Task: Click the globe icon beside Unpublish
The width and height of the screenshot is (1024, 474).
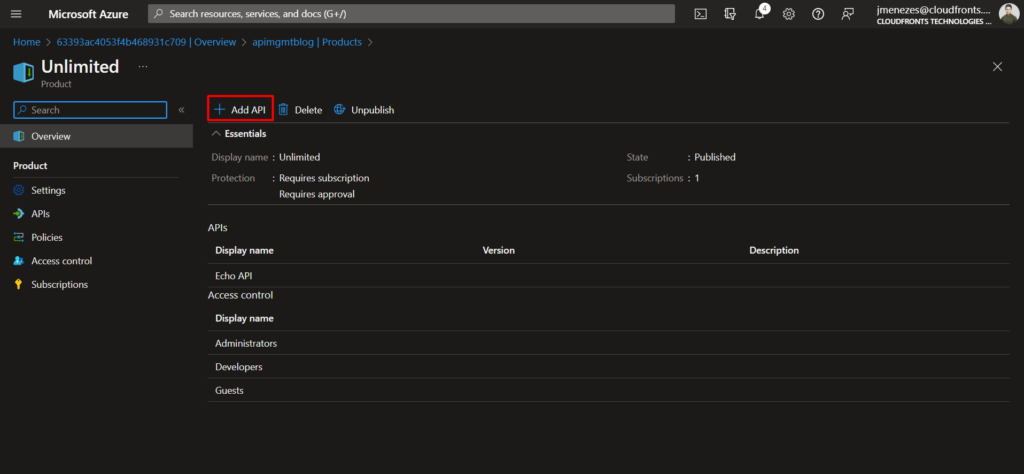Action: click(x=339, y=110)
